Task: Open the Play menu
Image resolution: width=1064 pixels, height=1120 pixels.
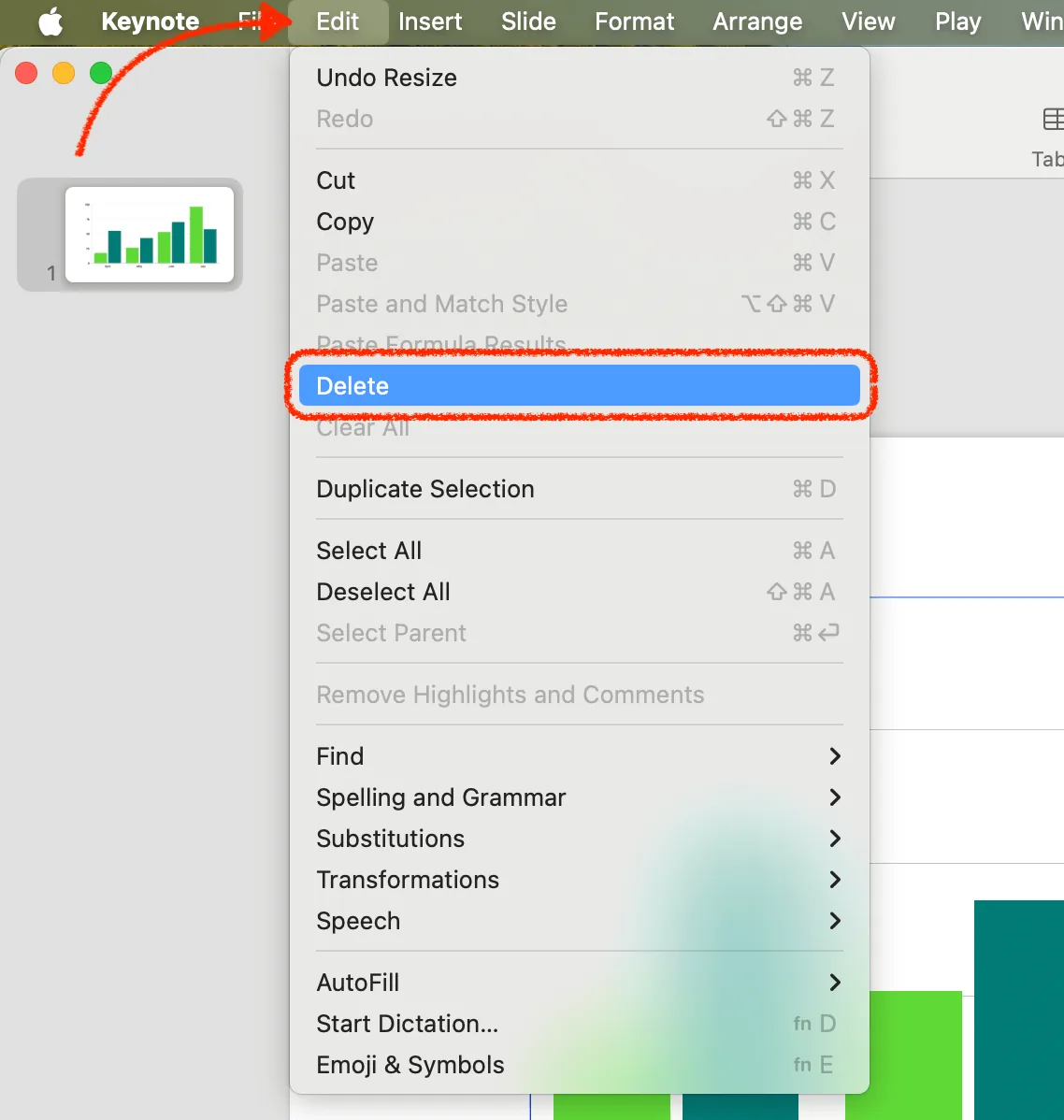Action: click(x=958, y=22)
